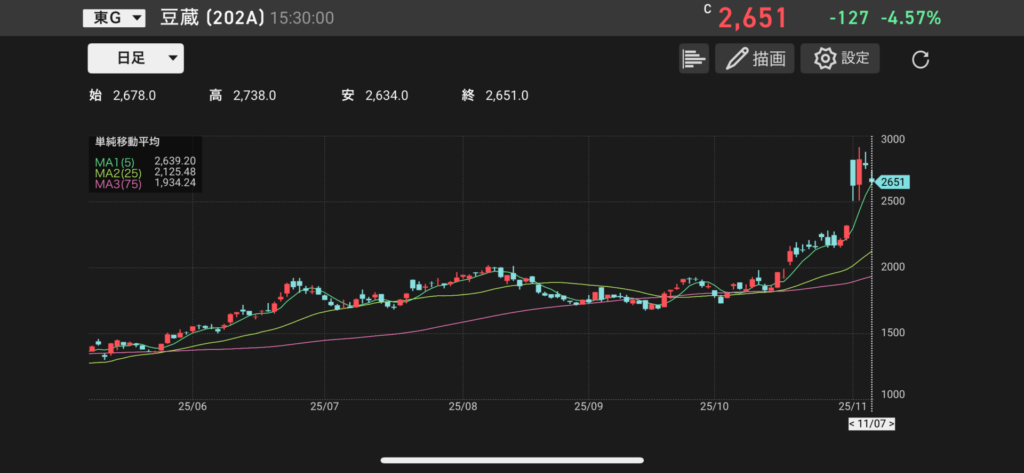Image resolution: width=1024 pixels, height=473 pixels.
Task: Open the 日足 timeframe dropdown
Action: (x=136, y=58)
